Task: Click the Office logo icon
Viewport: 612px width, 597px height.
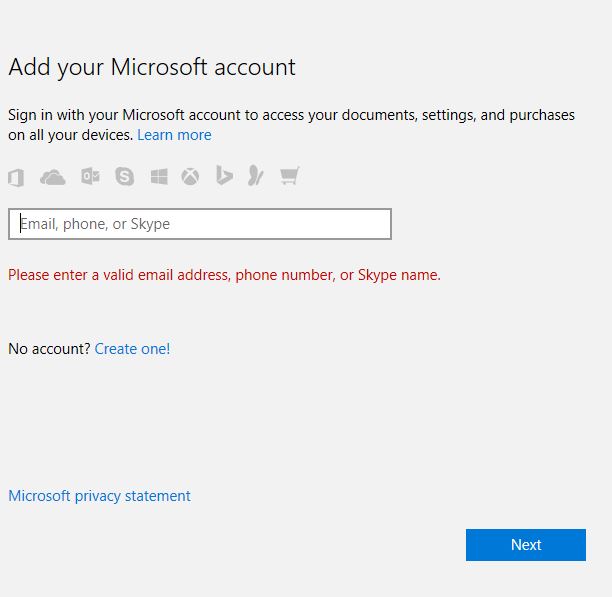Action: coord(16,178)
